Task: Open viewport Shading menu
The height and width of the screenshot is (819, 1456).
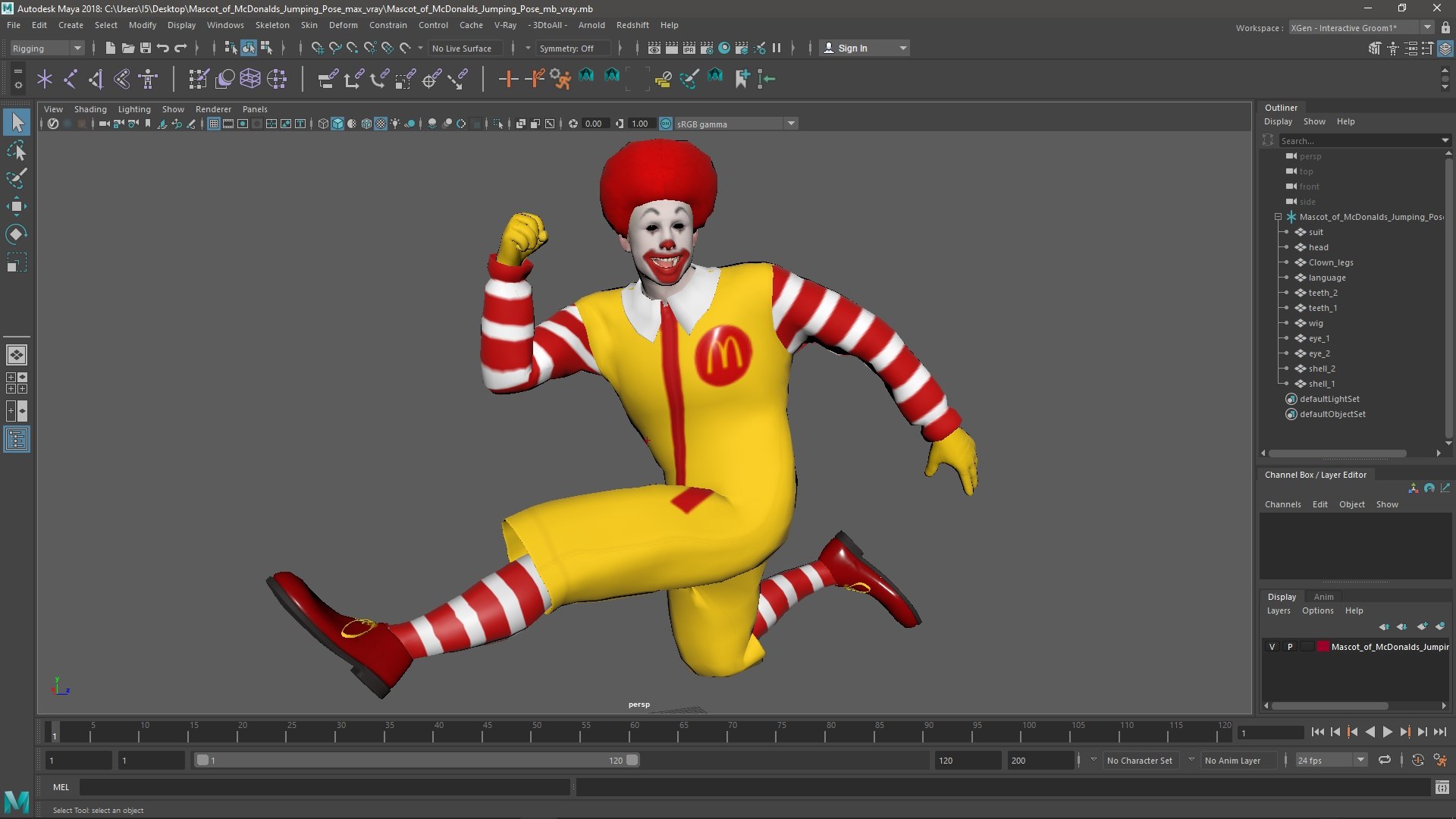Action: pyautogui.click(x=90, y=109)
